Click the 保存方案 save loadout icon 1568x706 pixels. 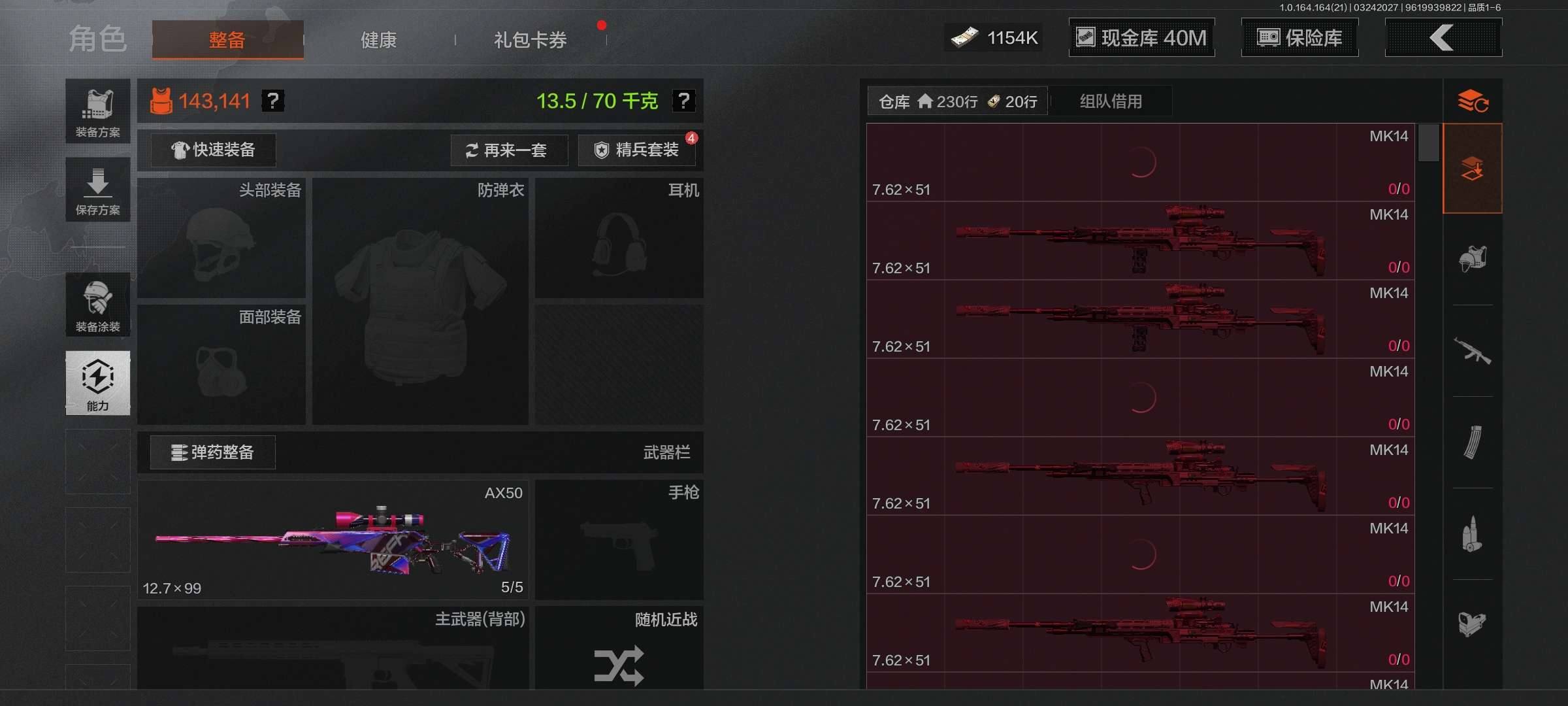(97, 190)
